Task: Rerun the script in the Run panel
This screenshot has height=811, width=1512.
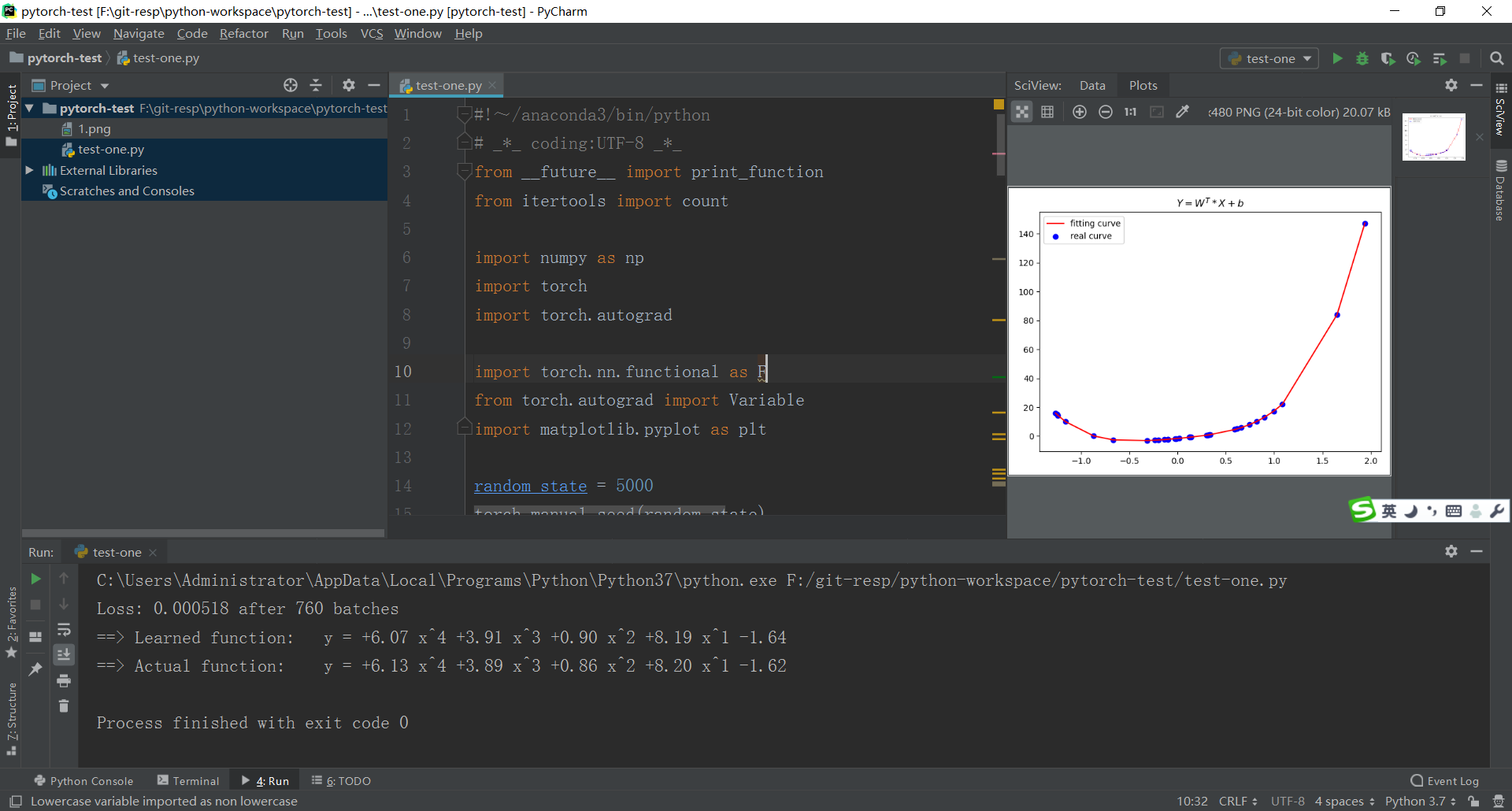Action: 35,580
